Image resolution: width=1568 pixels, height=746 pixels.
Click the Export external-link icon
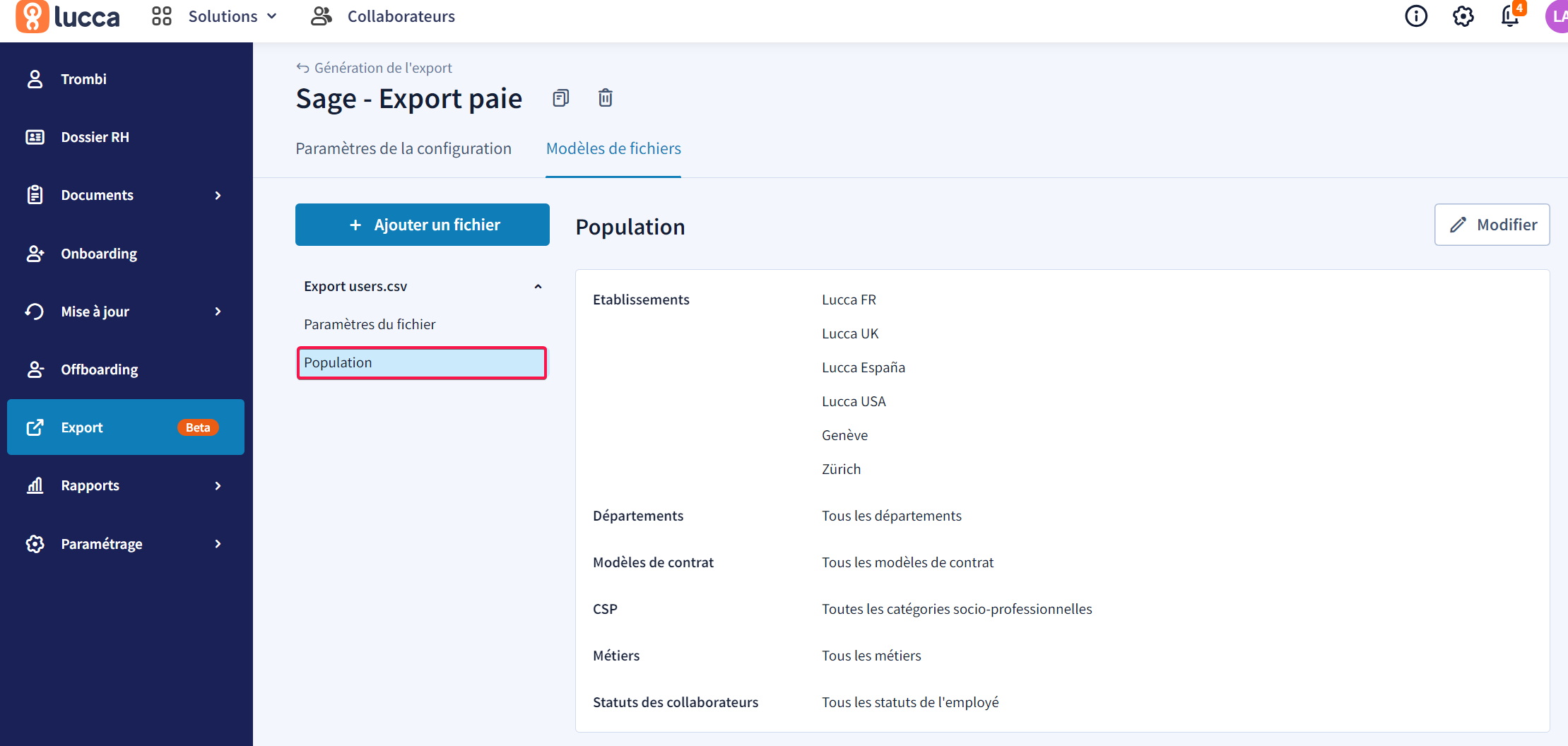(35, 427)
